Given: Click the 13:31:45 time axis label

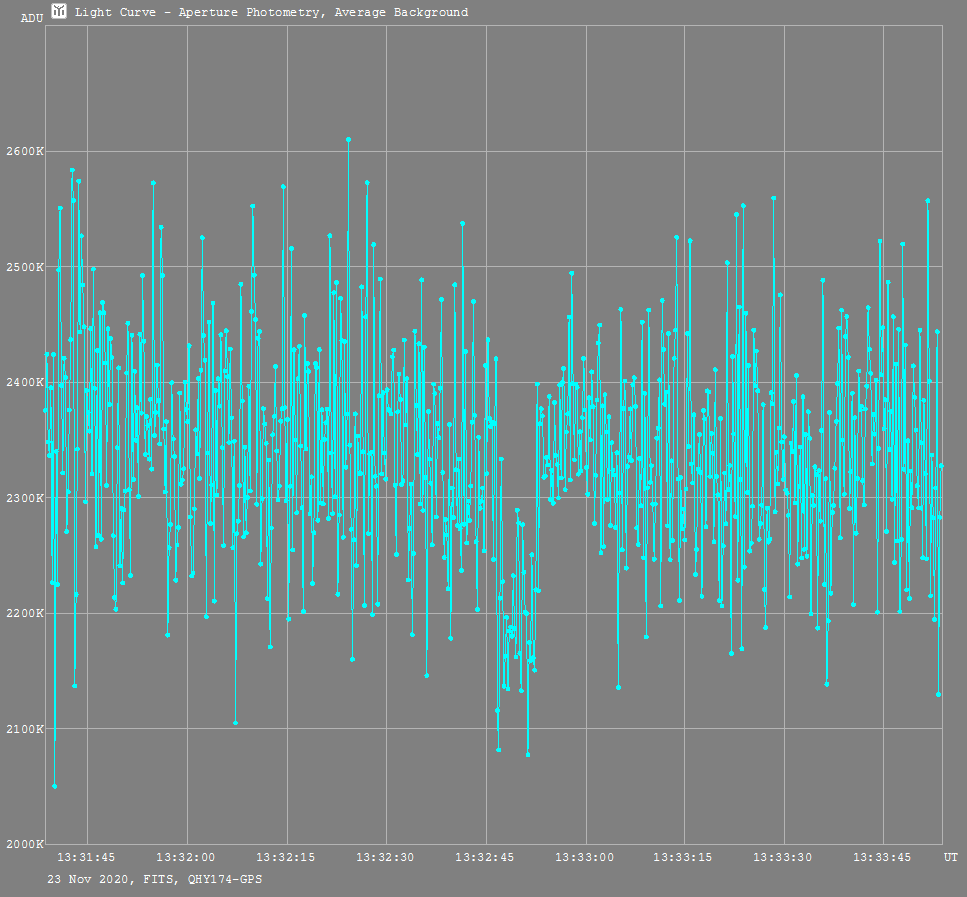Looking at the screenshot, I should [86, 858].
